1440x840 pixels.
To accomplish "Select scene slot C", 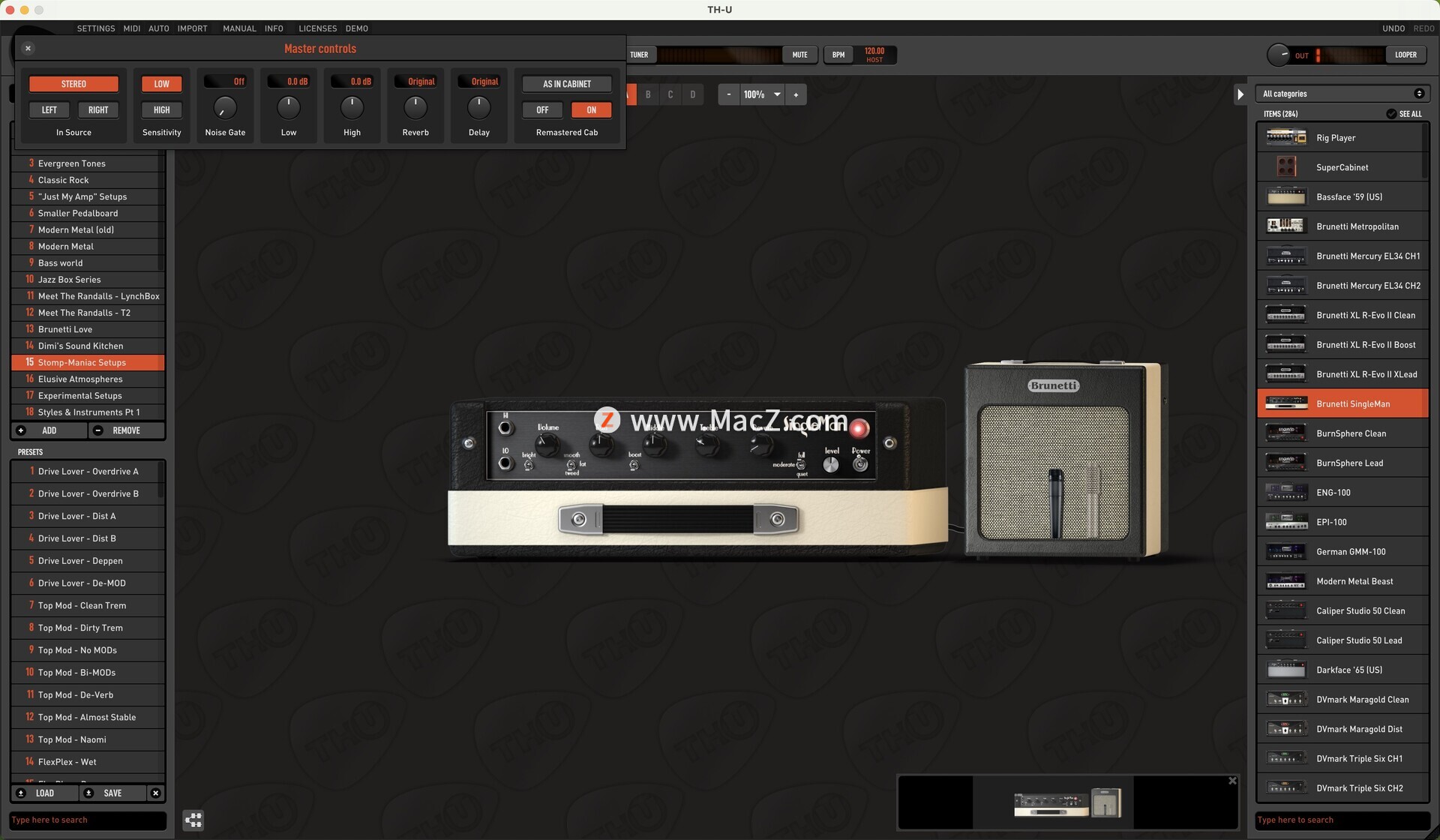I will pos(670,94).
